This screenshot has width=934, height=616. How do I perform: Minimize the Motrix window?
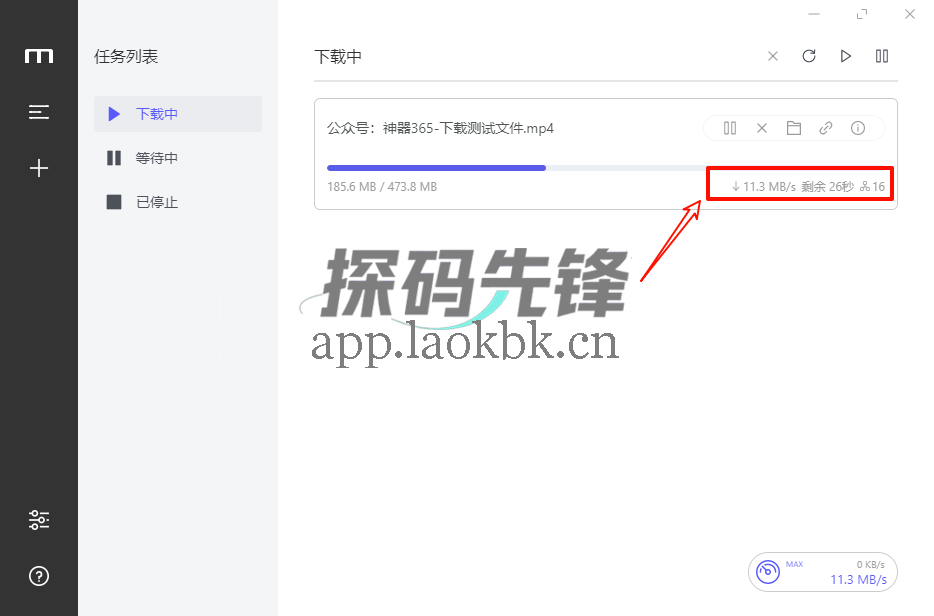pyautogui.click(x=814, y=14)
